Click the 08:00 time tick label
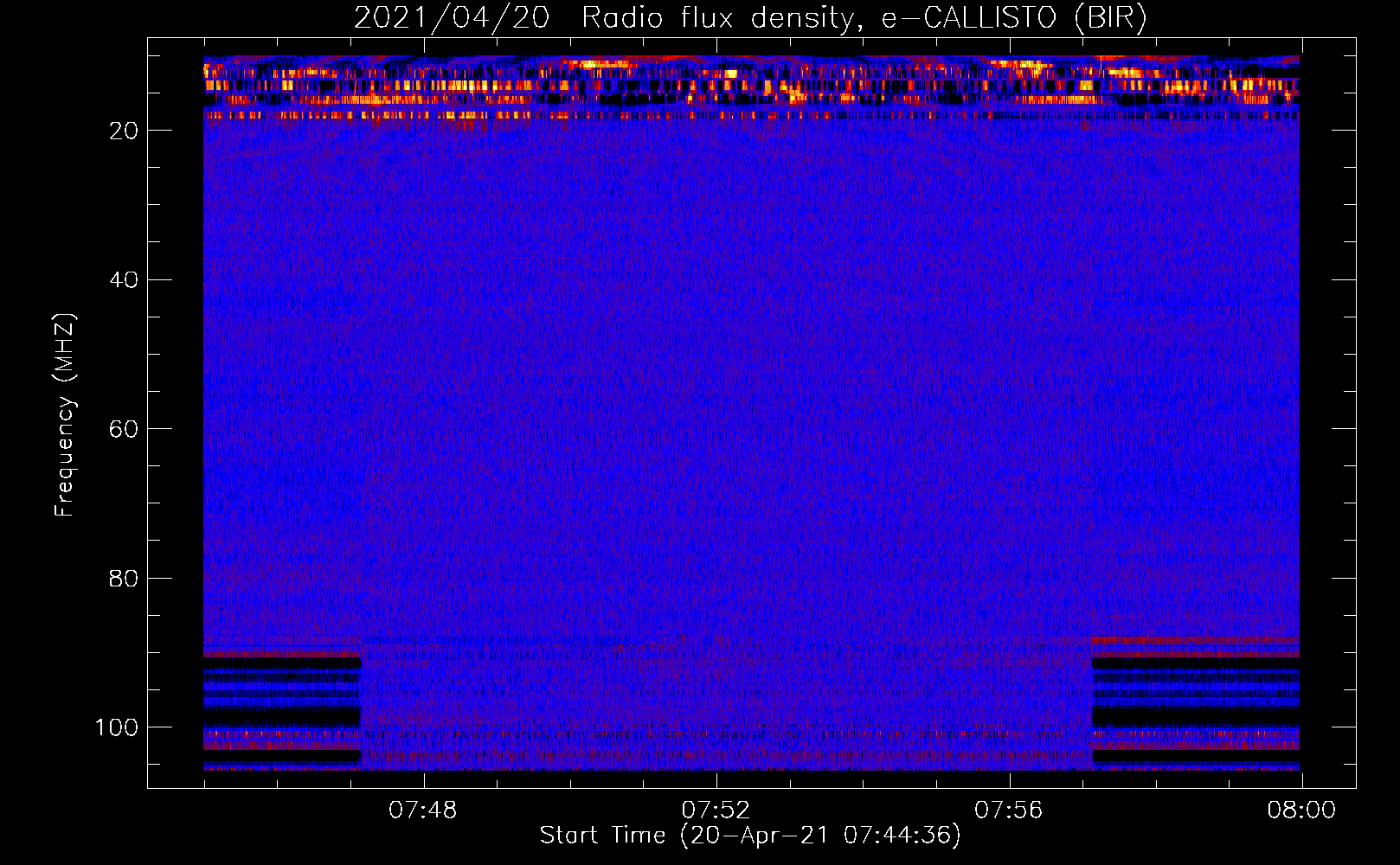 click(1301, 811)
